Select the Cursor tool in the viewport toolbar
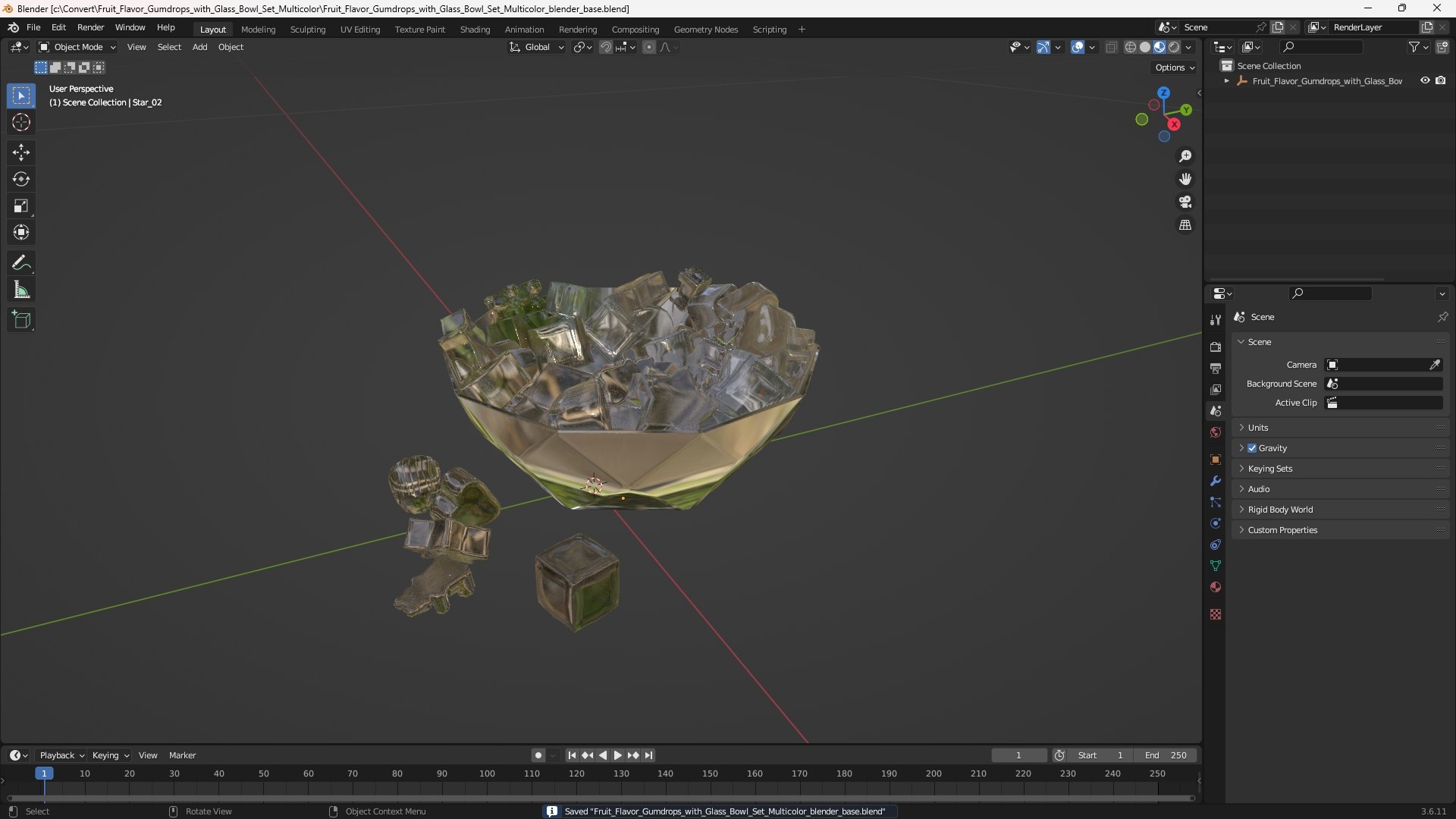This screenshot has width=1456, height=819. (21, 122)
